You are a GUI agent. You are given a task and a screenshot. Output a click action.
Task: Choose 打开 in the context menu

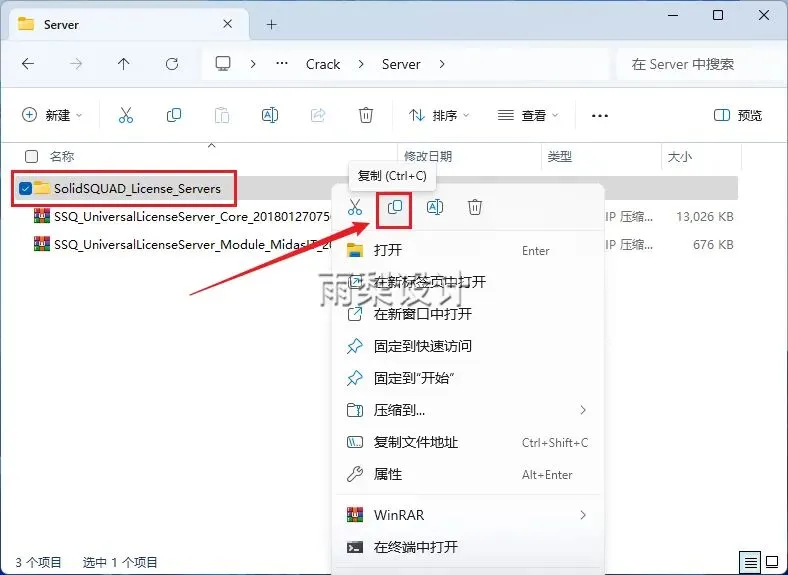click(468, 250)
